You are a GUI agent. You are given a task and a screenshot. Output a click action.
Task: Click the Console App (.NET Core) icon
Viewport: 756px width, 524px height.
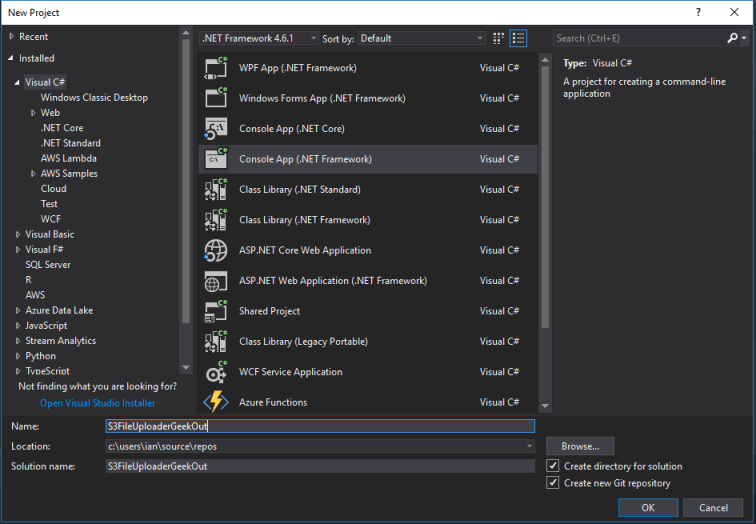pyautogui.click(x=216, y=129)
